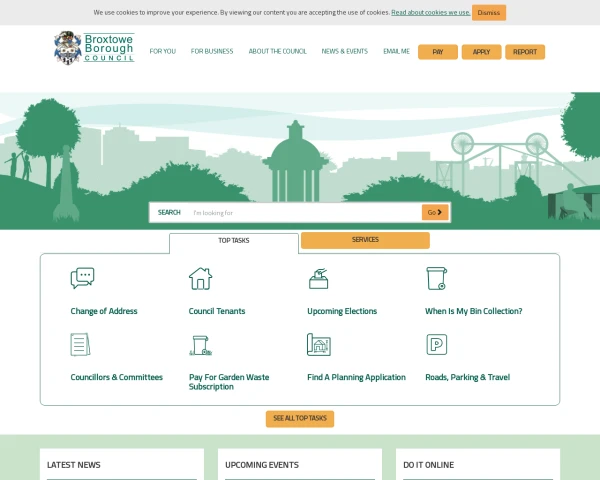Viewport: 600px width, 480px height.
Task: Select the Top Tasks tab
Action: coord(233,241)
